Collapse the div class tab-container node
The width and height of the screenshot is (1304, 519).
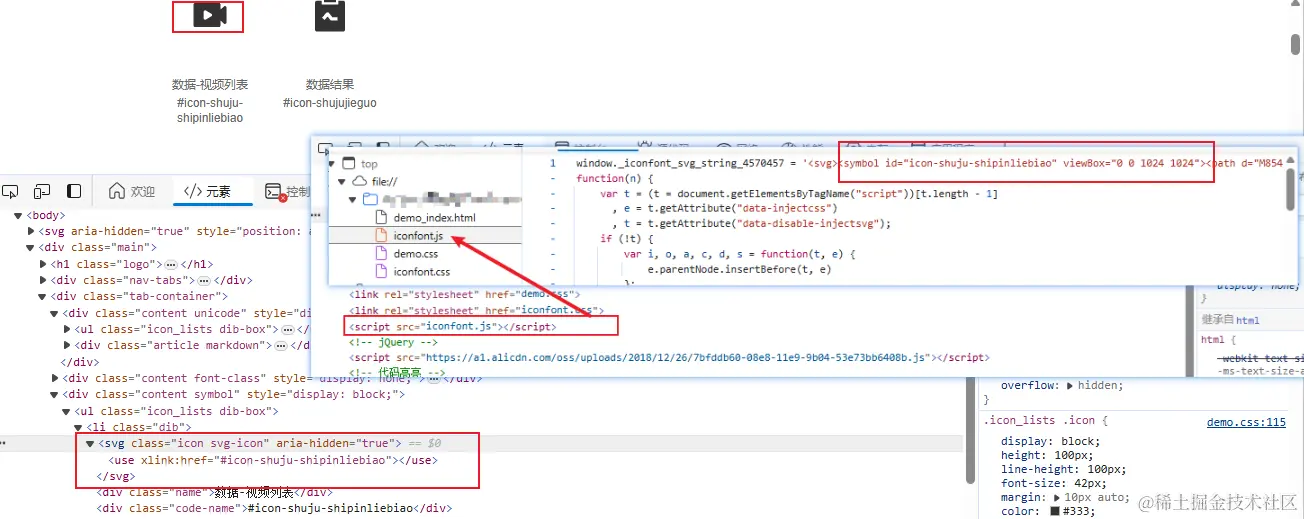tap(43, 296)
